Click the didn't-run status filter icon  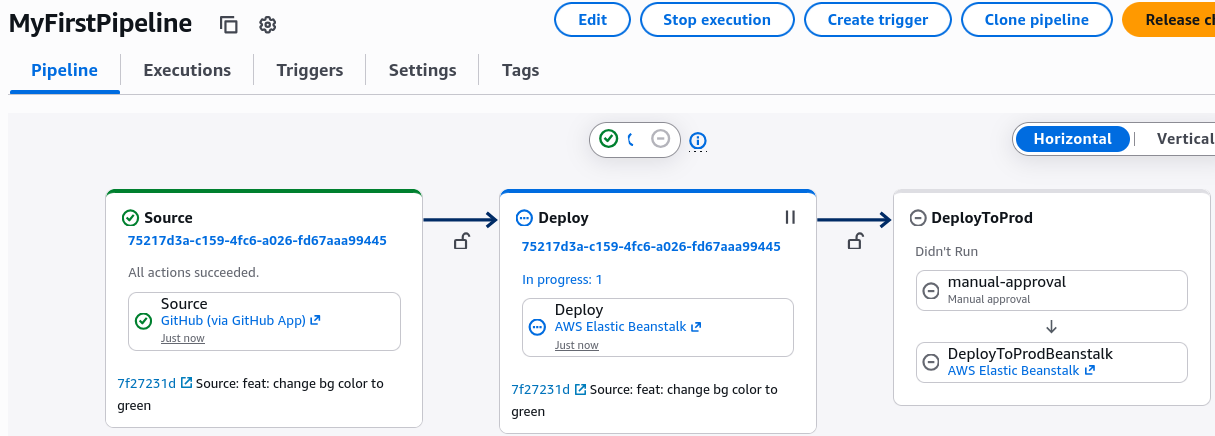click(660, 139)
